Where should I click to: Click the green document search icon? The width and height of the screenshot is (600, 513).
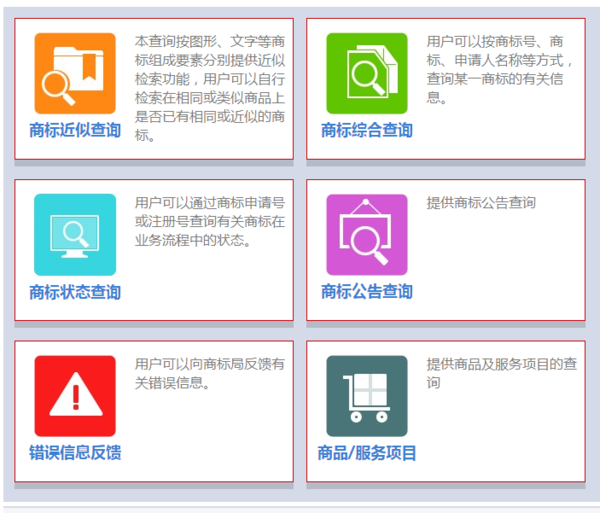367,73
